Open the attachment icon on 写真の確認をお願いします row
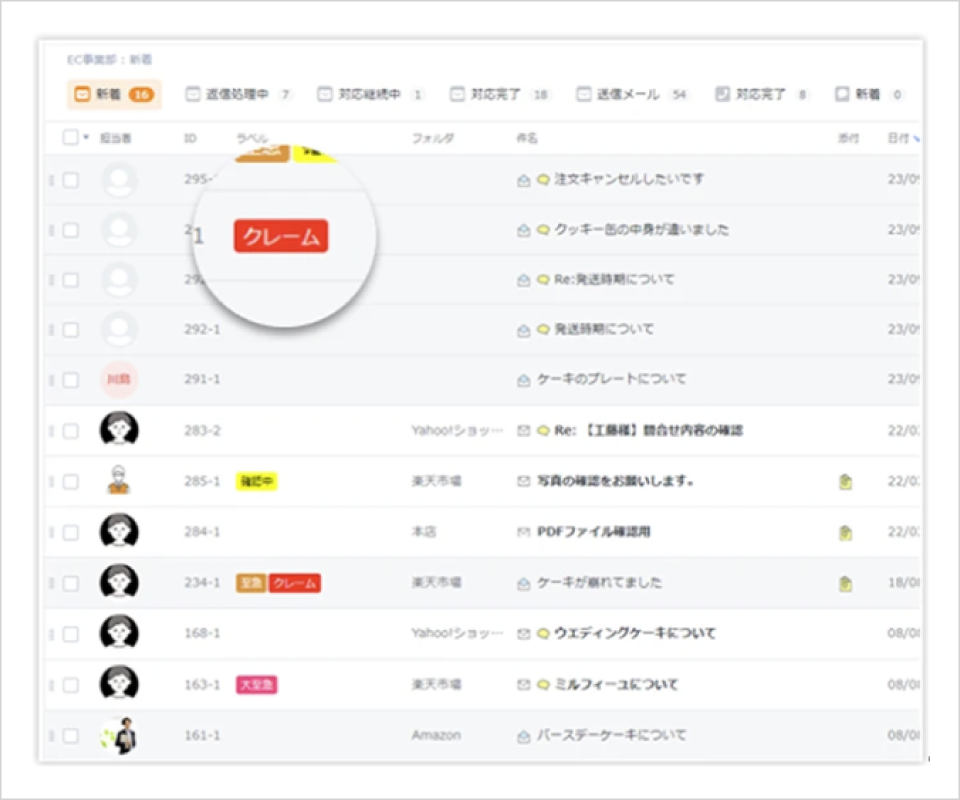 click(x=845, y=481)
